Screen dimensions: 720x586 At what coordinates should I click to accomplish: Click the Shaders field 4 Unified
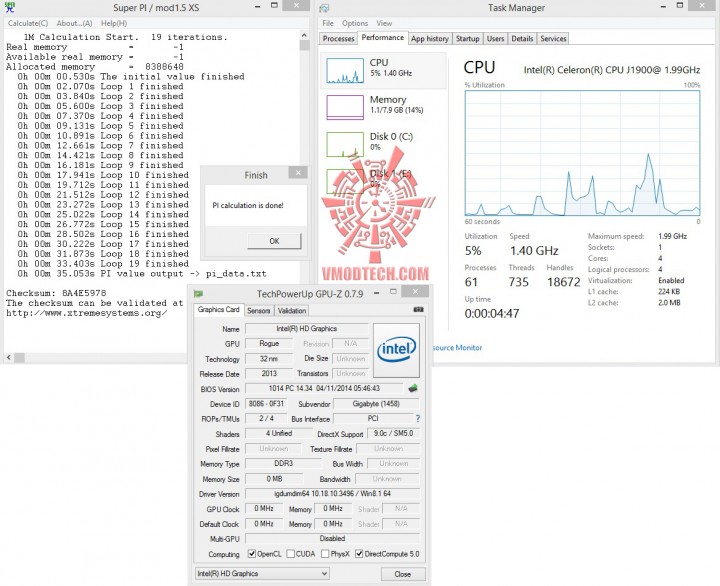click(x=279, y=433)
